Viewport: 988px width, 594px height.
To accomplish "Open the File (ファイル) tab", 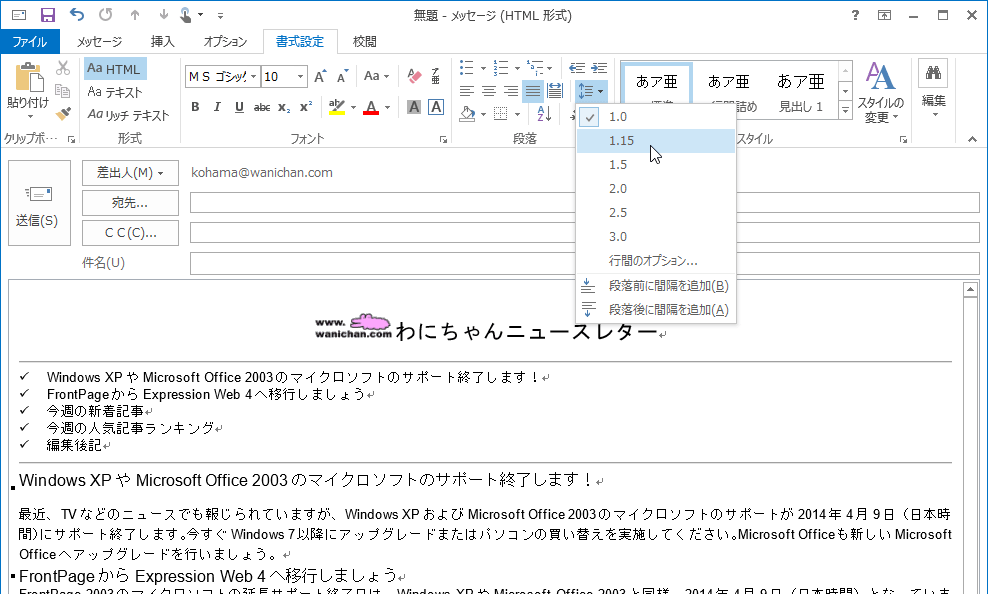I will pyautogui.click(x=30, y=42).
